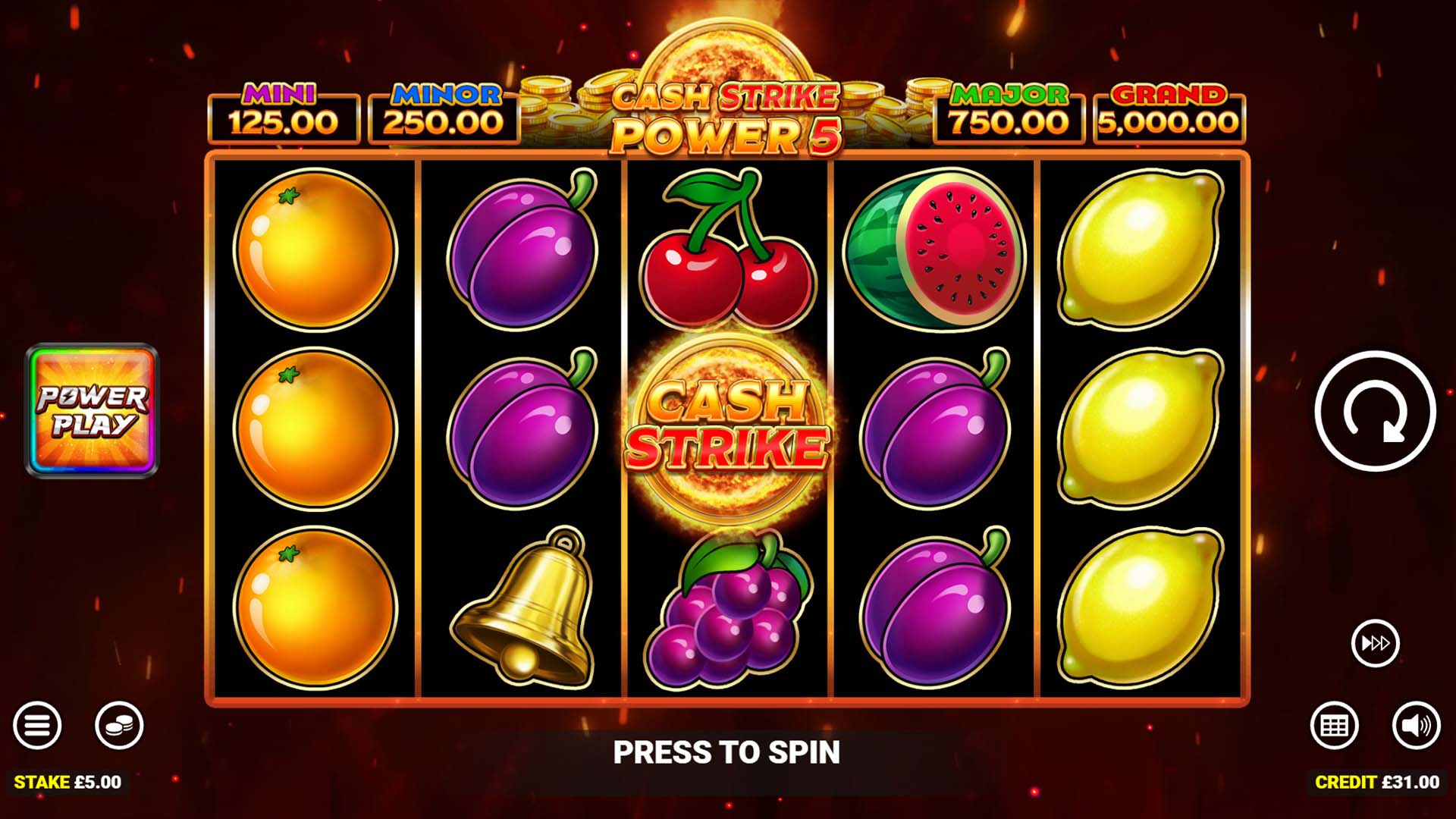Activate the Power Play button
Image resolution: width=1456 pixels, height=819 pixels.
point(92,410)
